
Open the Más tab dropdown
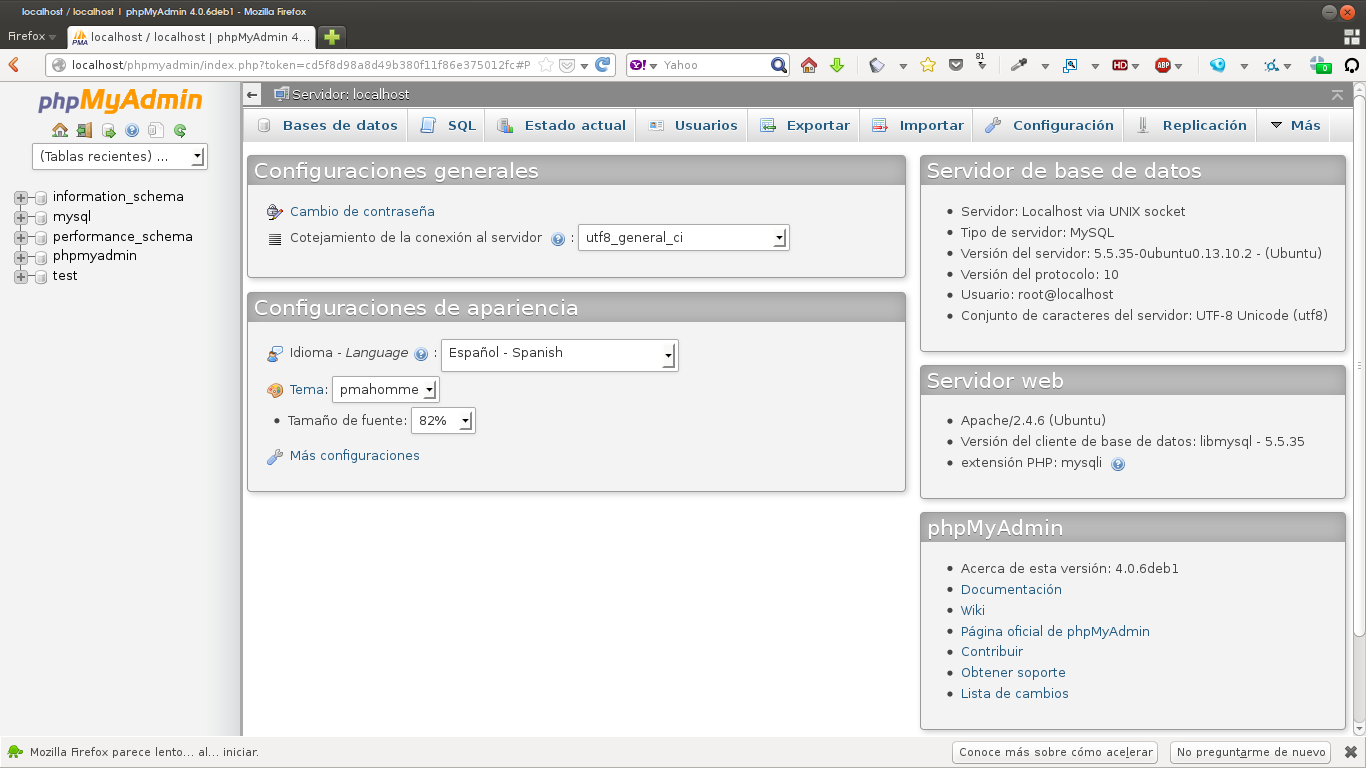(x=1295, y=125)
